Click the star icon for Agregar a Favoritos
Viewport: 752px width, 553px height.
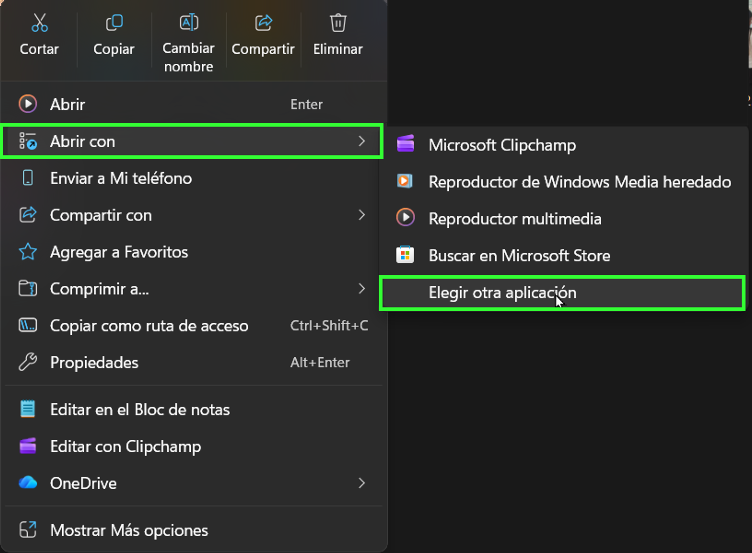pyautogui.click(x=28, y=252)
